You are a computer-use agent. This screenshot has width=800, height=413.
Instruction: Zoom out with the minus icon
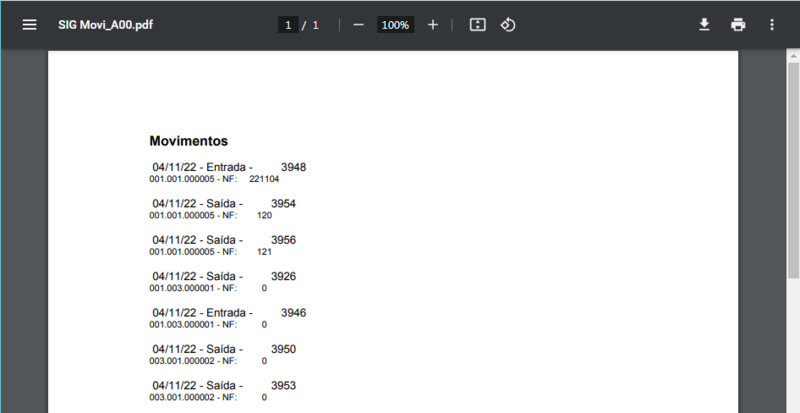tap(358, 25)
